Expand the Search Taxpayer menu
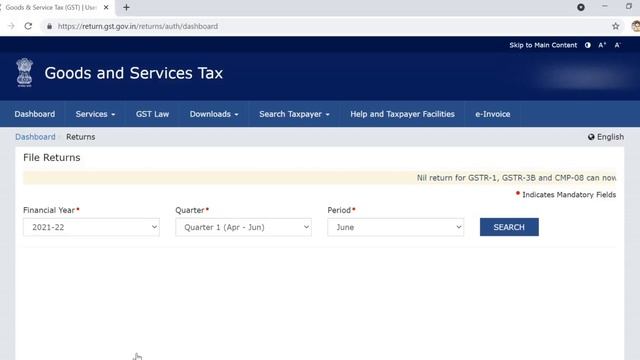 294,114
